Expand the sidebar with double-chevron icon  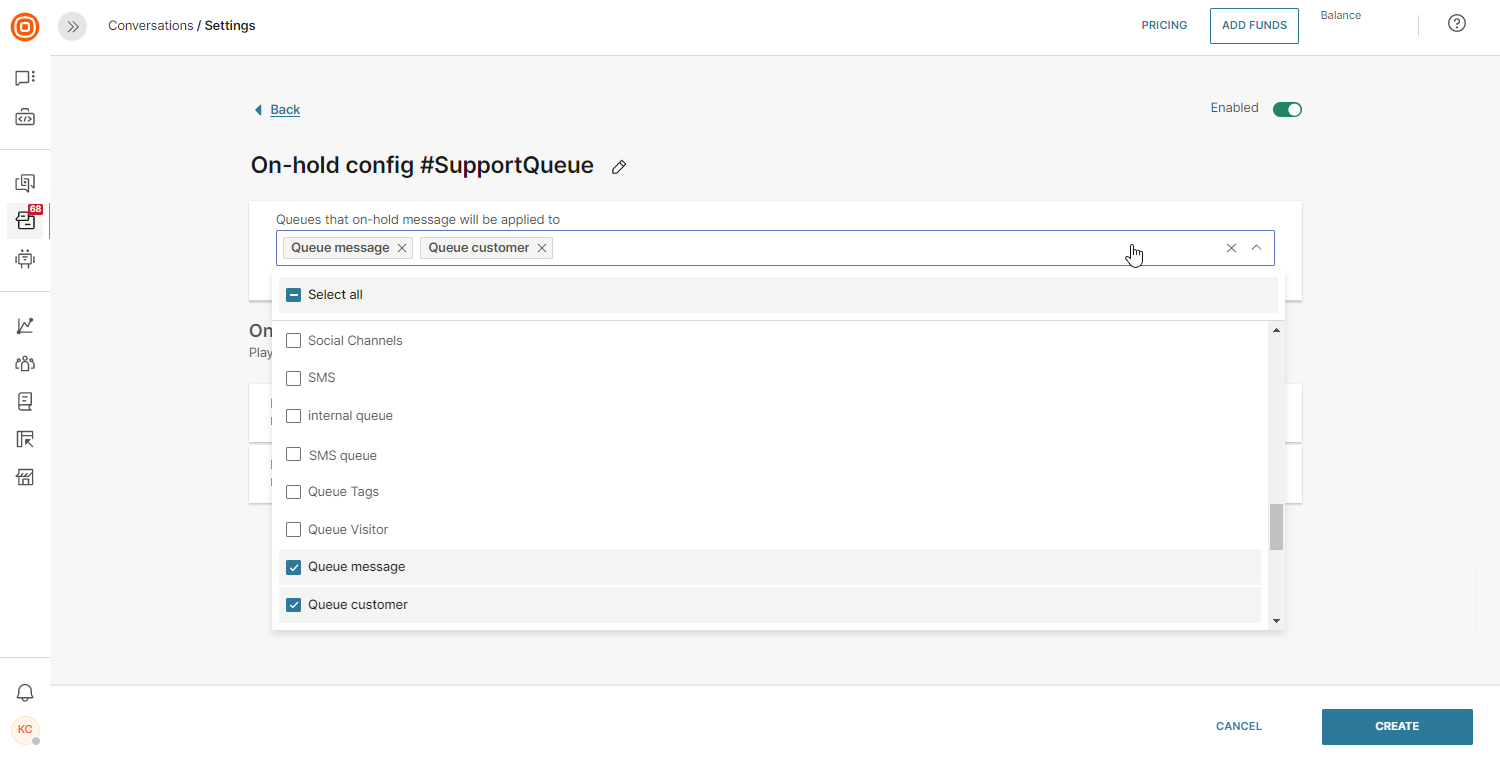pyautogui.click(x=72, y=27)
